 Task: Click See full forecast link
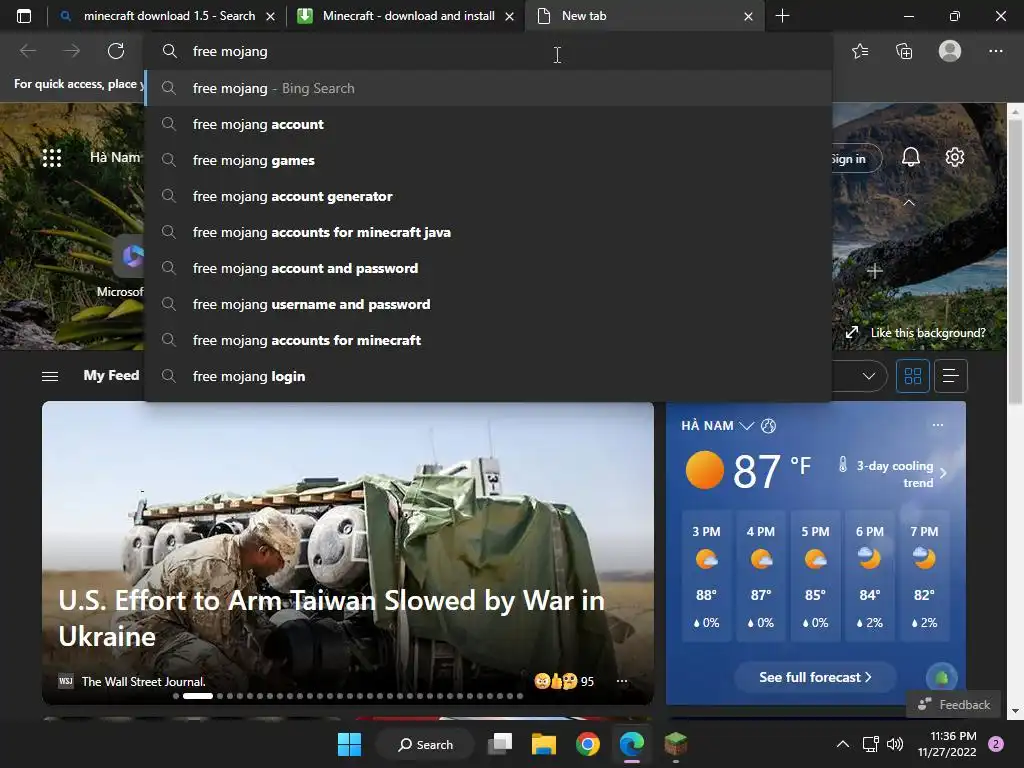pyautogui.click(x=815, y=677)
